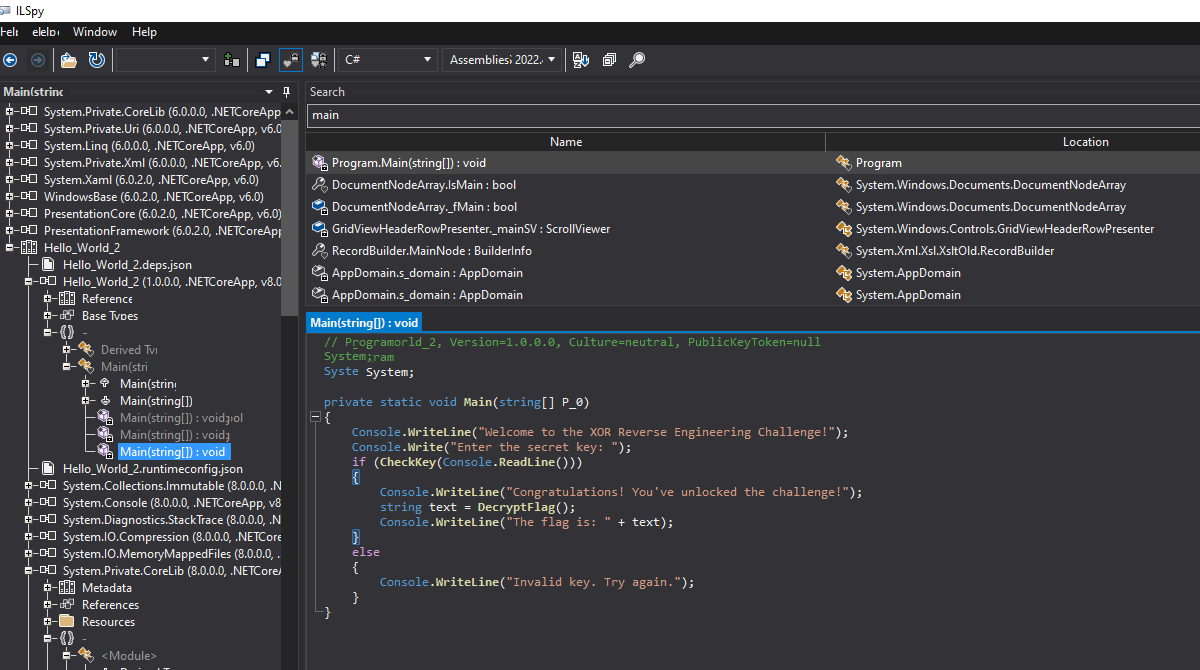Open the C# language dropdown
The height and width of the screenshot is (670, 1200).
[386, 60]
